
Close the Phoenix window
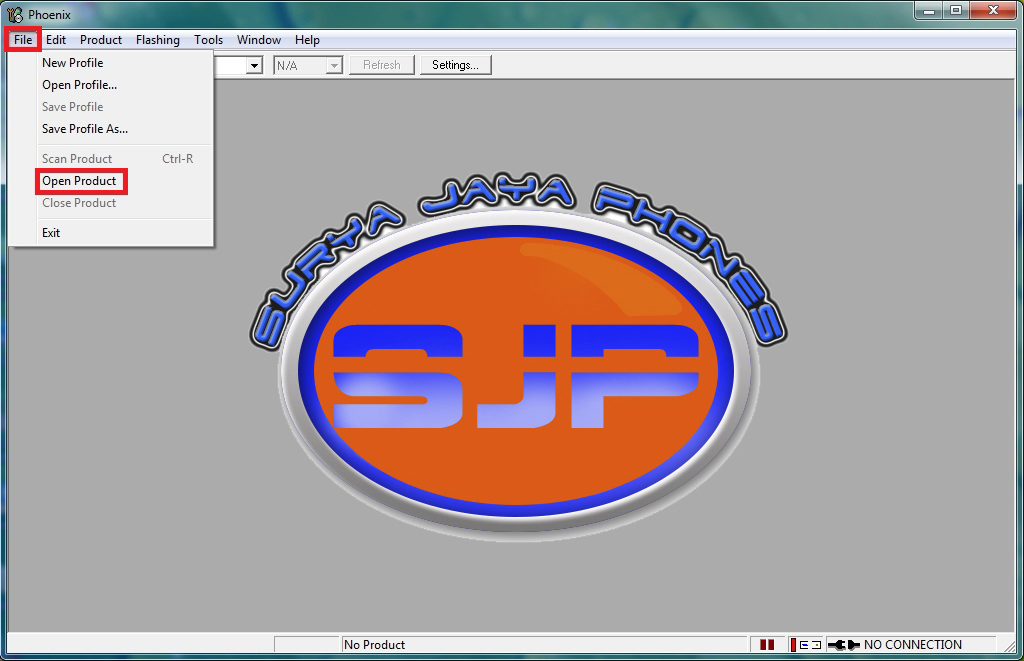pos(993,11)
